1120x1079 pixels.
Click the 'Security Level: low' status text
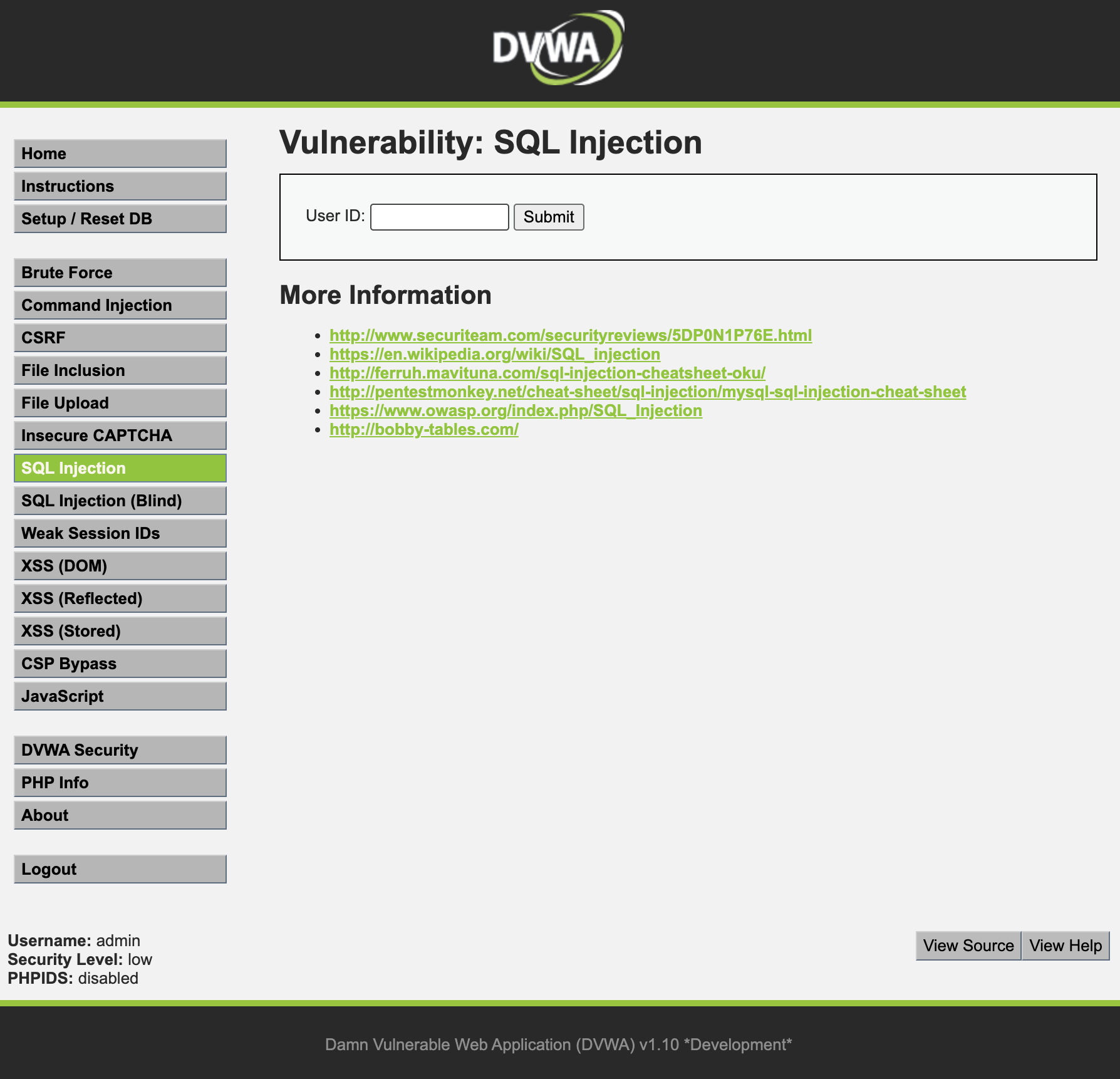click(x=80, y=959)
